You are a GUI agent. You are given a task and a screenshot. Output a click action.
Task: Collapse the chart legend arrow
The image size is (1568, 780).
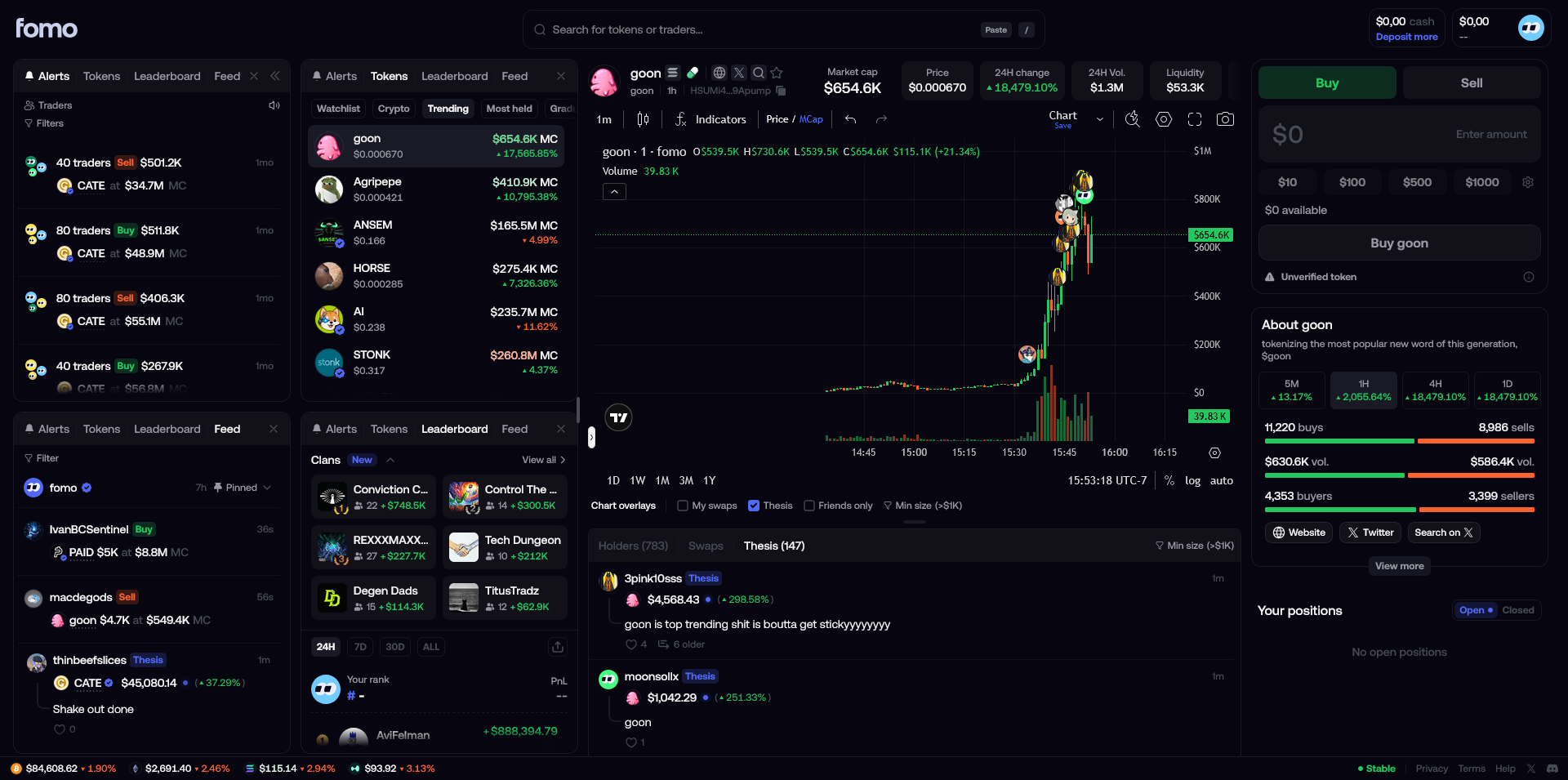pyautogui.click(x=614, y=192)
